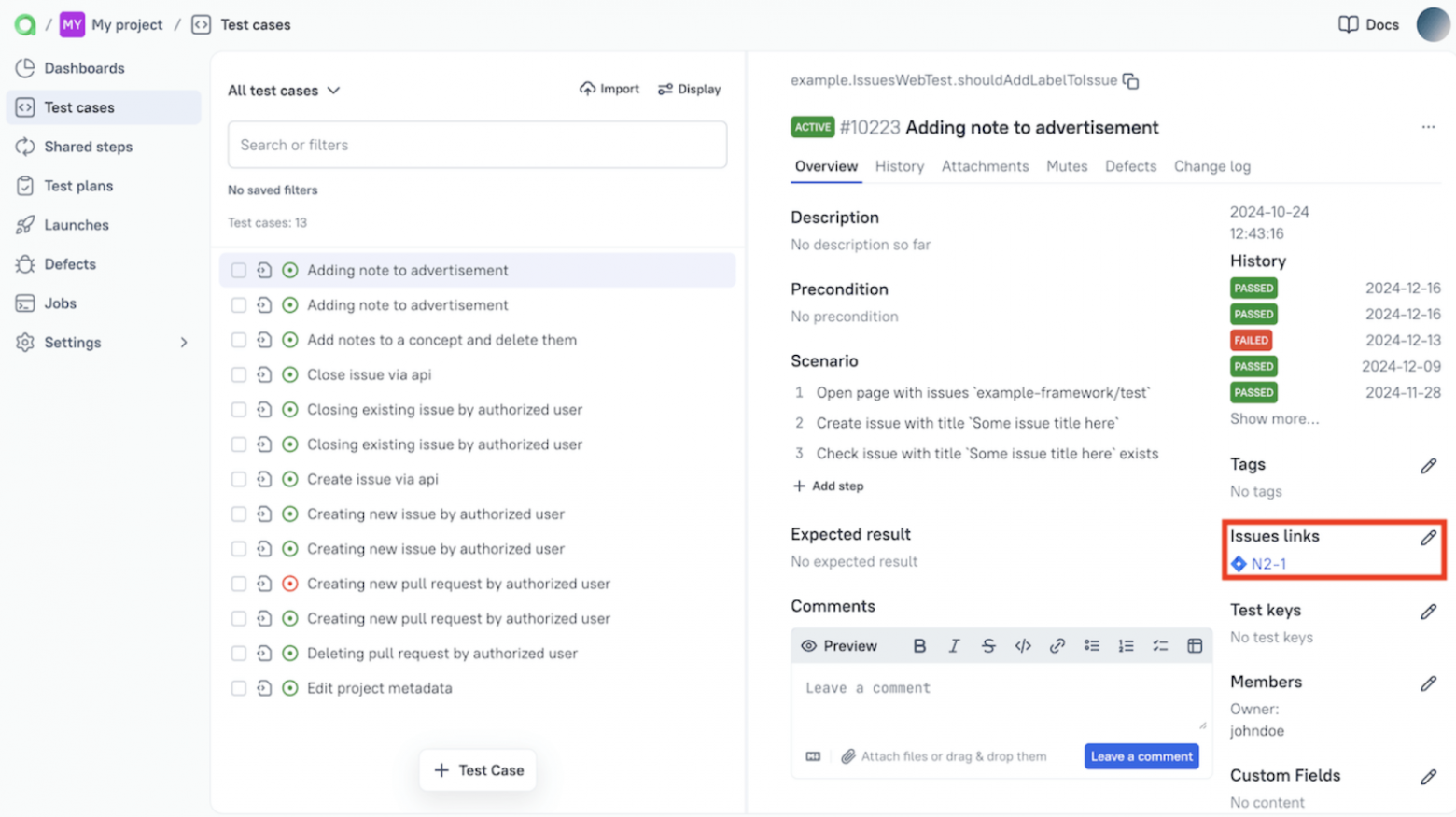Insert a table into the comment editor

point(1196,645)
